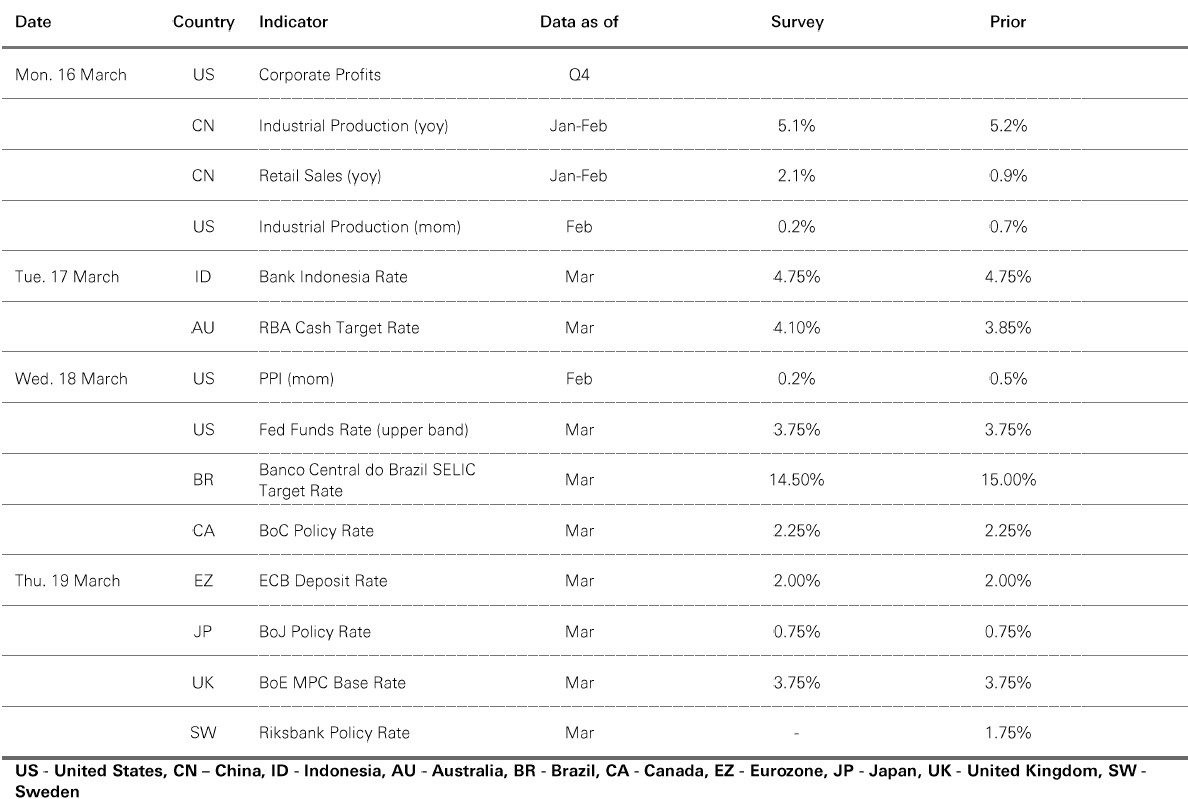
Task: Click the RBA Cash Target Rate row label
Action: (x=339, y=328)
